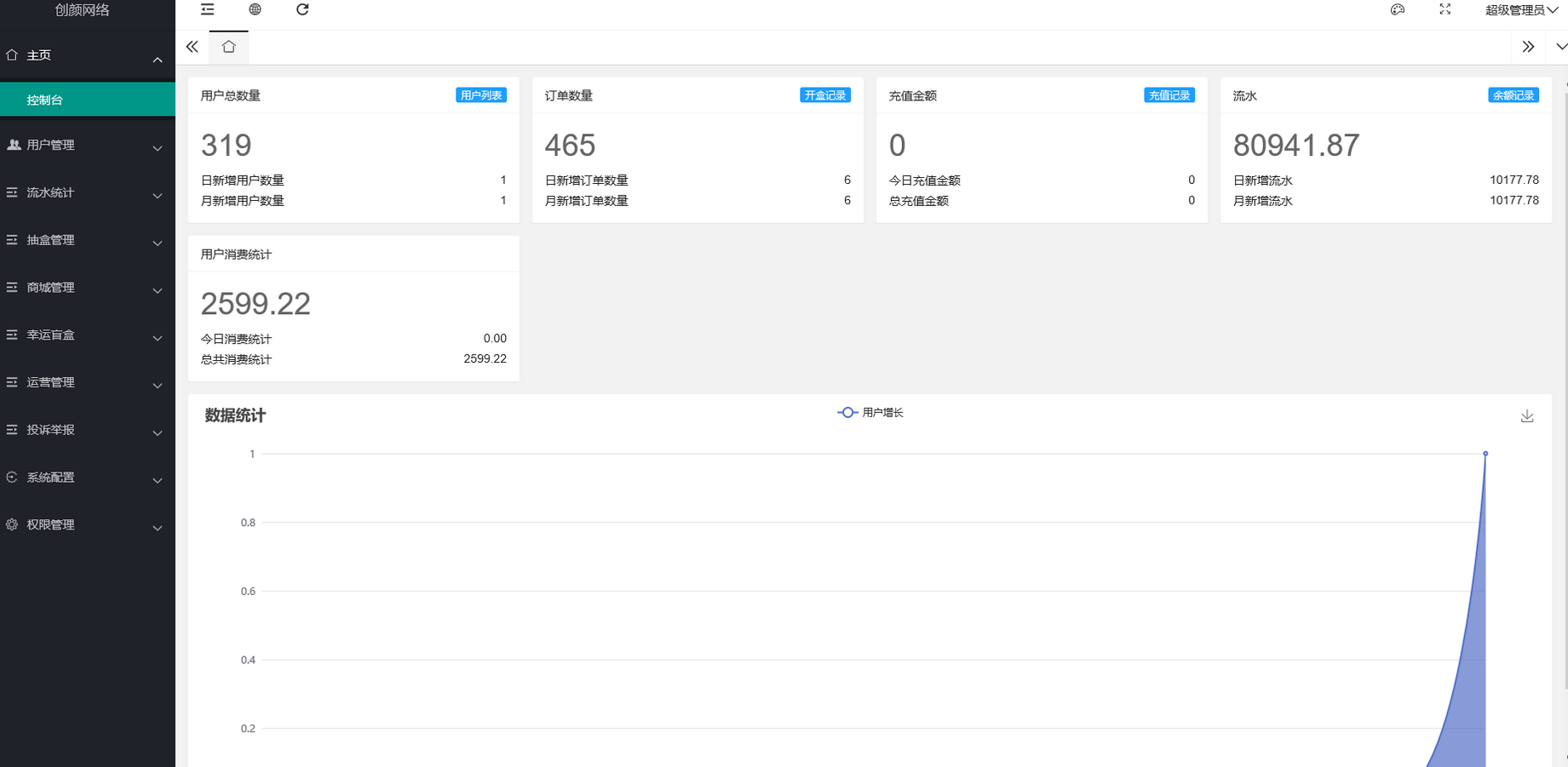Enter fullscreen mode with the expand icon
The height and width of the screenshot is (767, 1568).
pos(1445,9)
